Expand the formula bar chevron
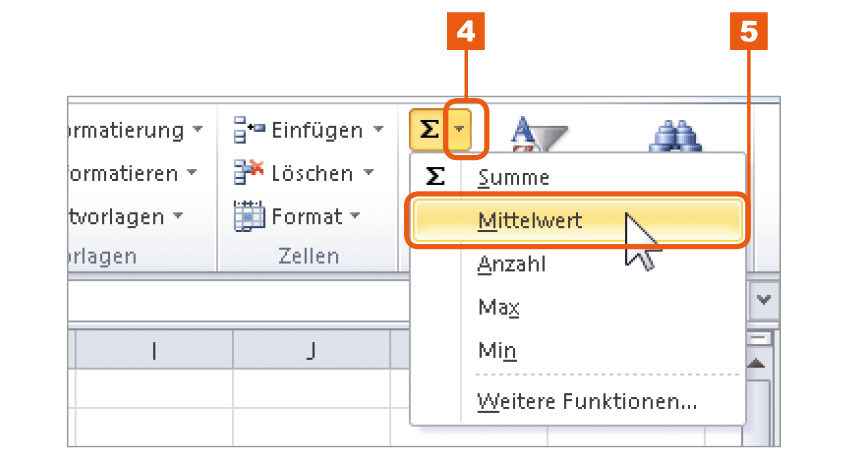 (764, 300)
